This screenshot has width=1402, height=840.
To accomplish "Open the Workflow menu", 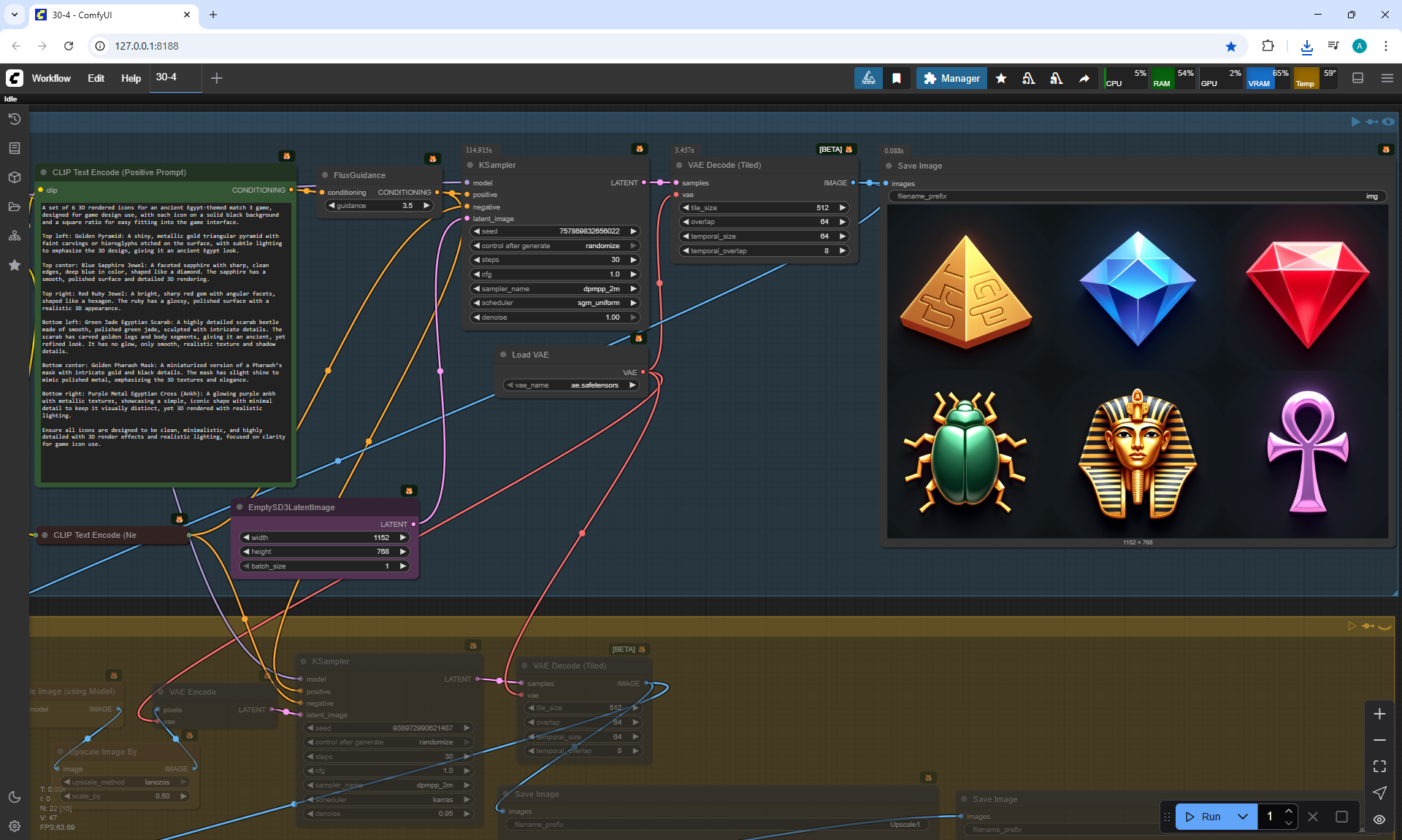I will pos(51,78).
